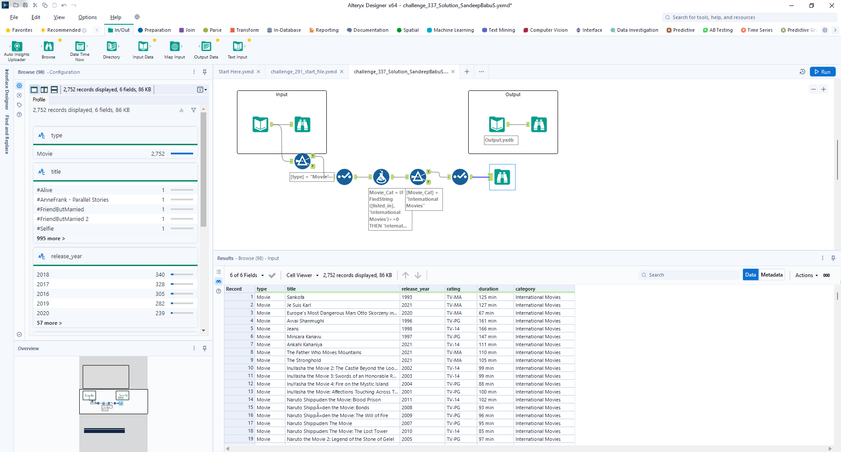Choose the Map Input tool
Screen dimensions: 841x452
[x=174, y=47]
